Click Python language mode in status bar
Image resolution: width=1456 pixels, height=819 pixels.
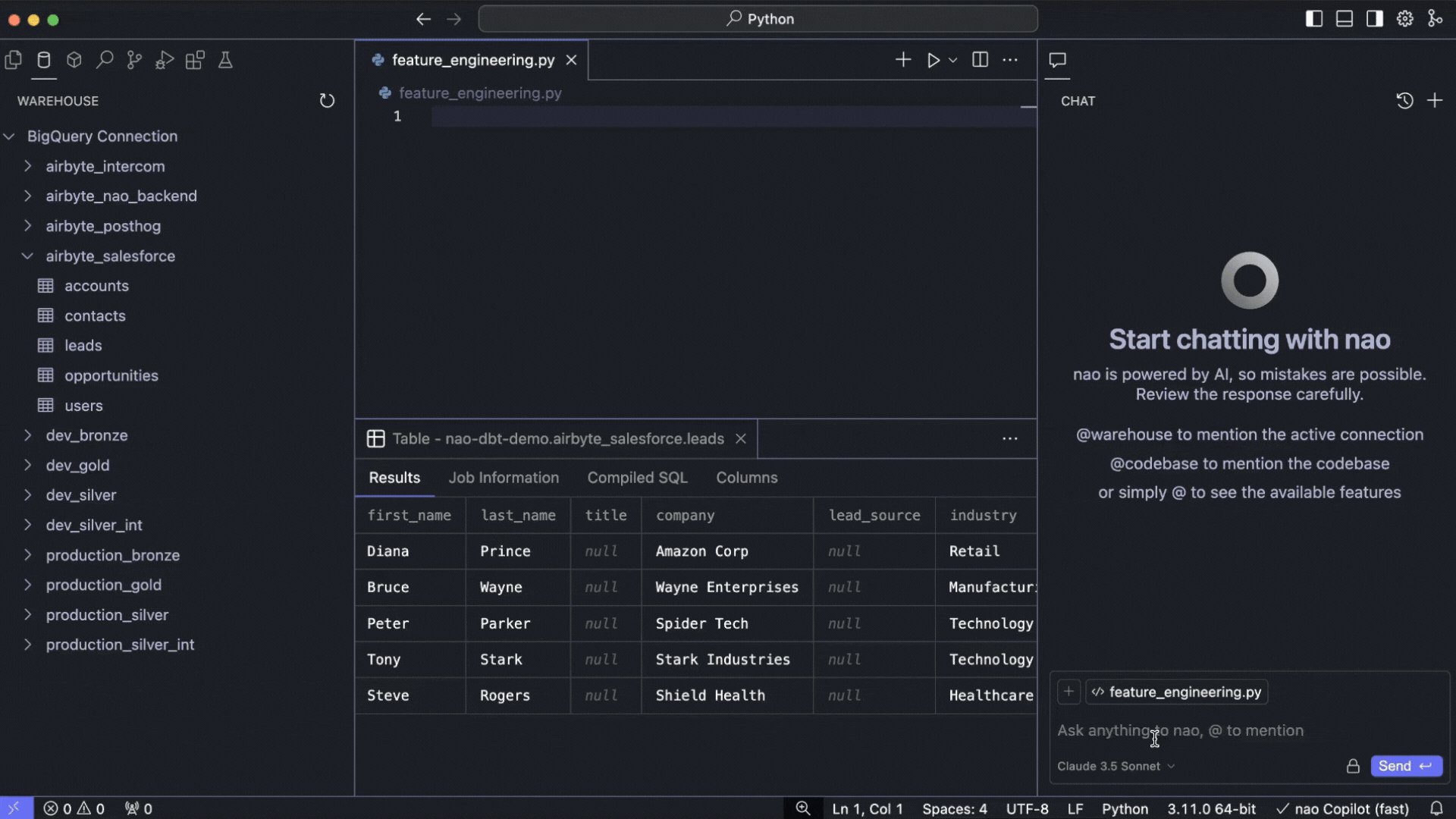pos(1125,808)
